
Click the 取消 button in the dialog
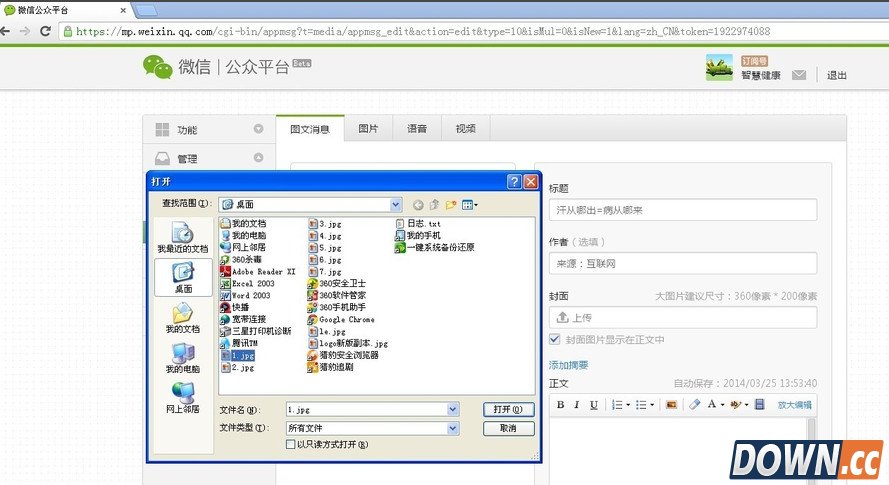click(509, 428)
